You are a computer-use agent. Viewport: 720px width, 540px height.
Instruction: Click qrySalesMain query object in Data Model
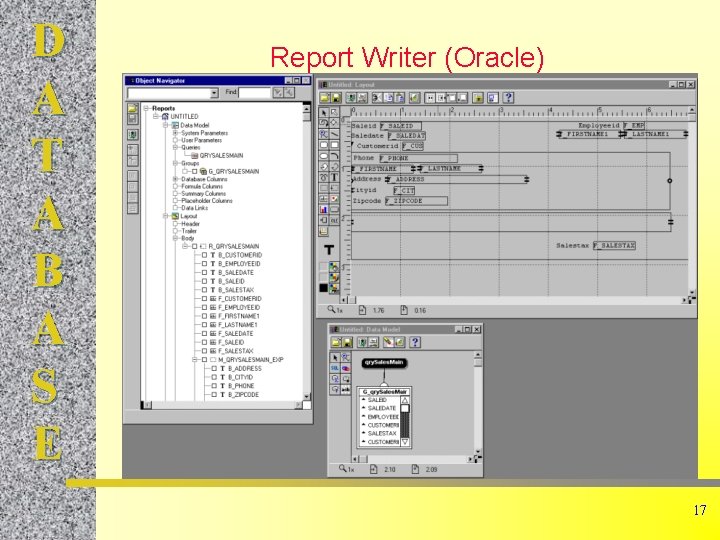click(384, 363)
